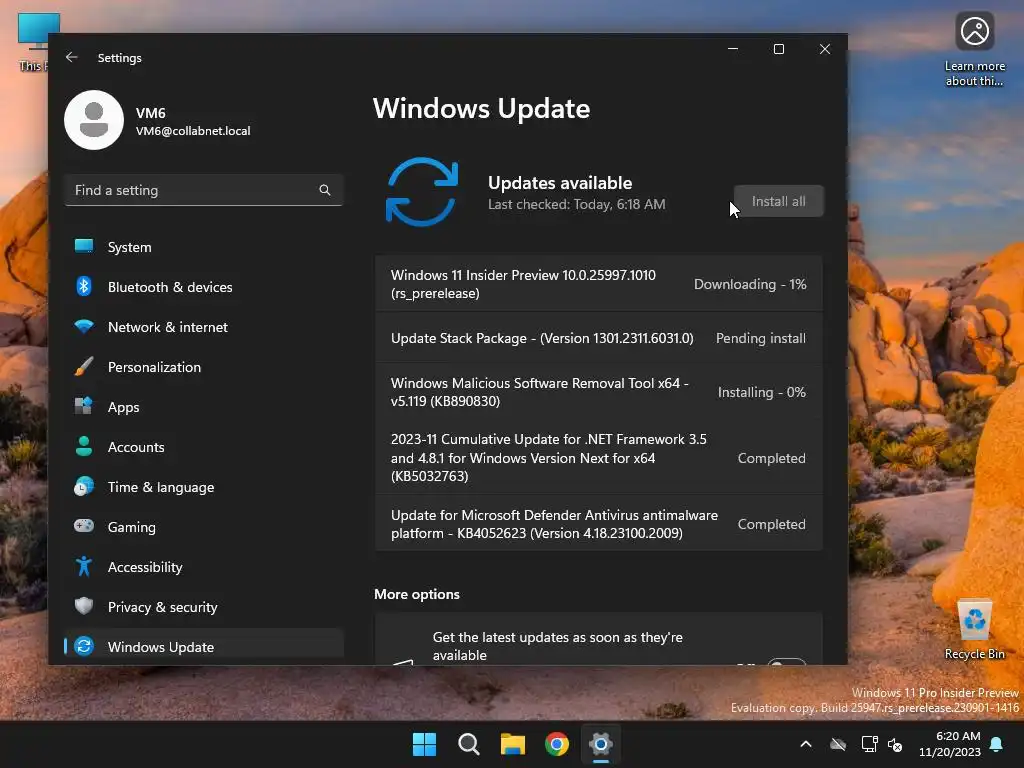Click inside Find a setting box

click(204, 190)
